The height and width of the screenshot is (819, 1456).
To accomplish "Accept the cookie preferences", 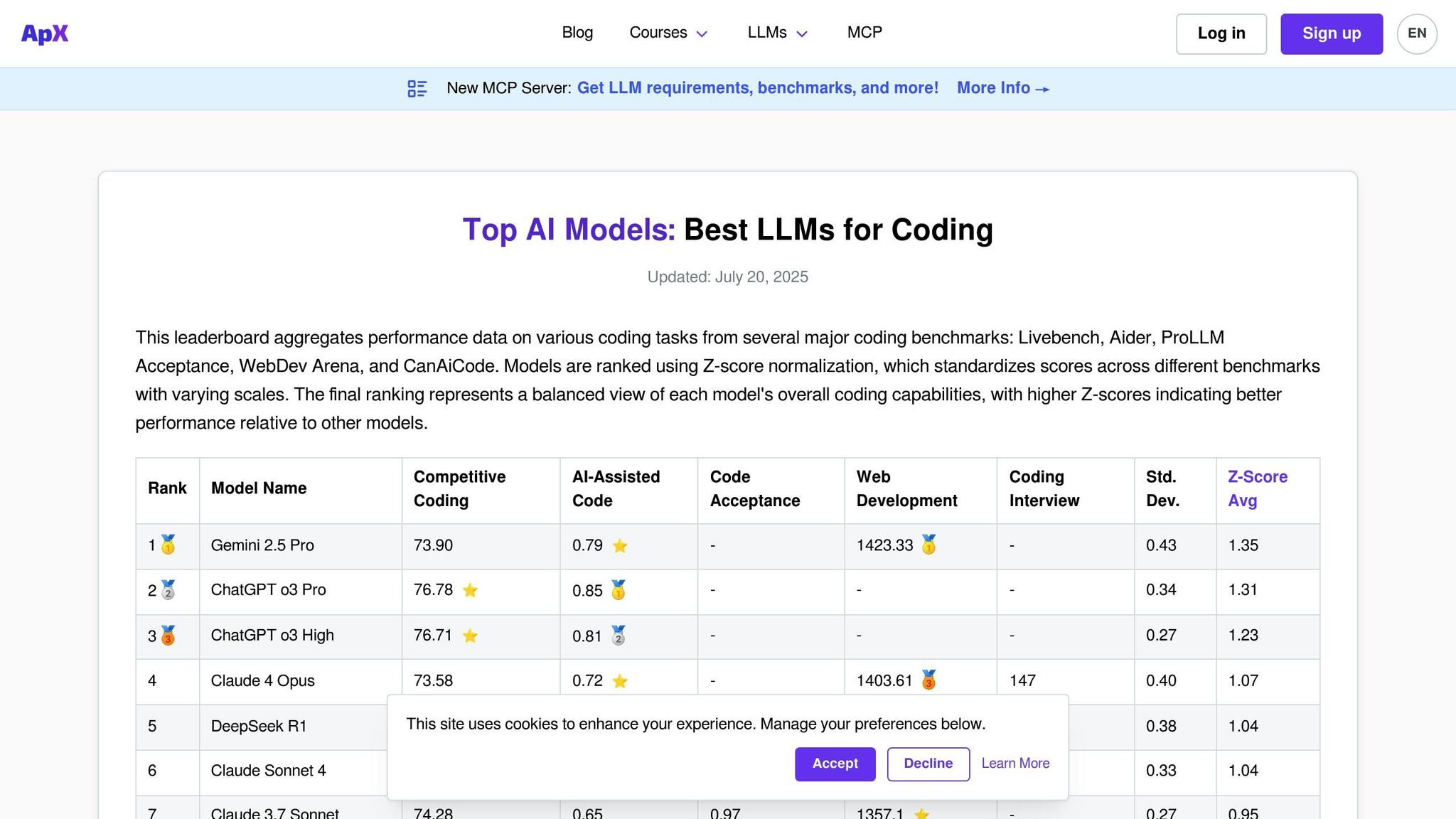I will (835, 764).
